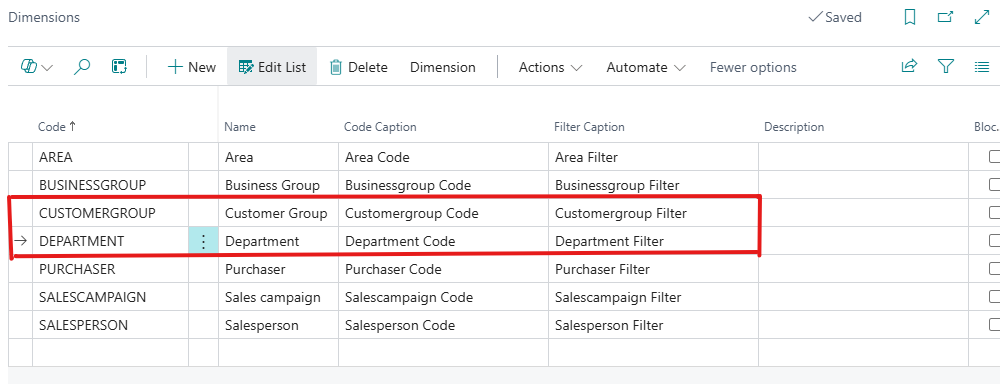Toggle Blocked checkbox for DEPARTMENT row
1005x384 pixels.
994,241
